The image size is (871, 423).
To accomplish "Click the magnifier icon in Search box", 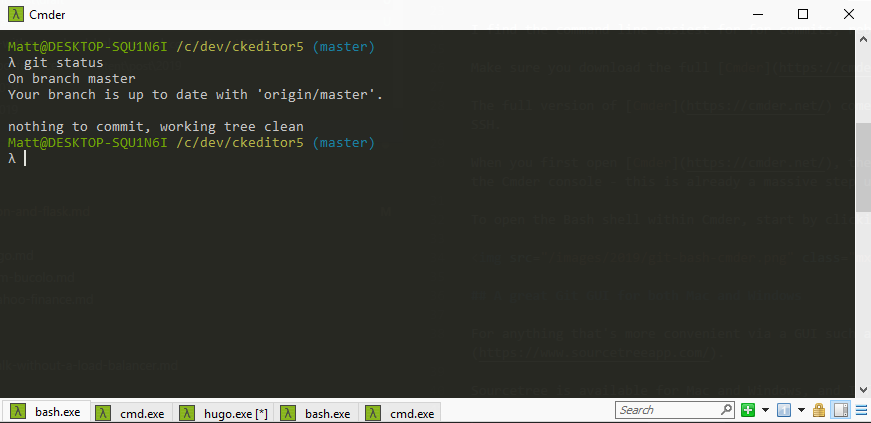I will (726, 410).
